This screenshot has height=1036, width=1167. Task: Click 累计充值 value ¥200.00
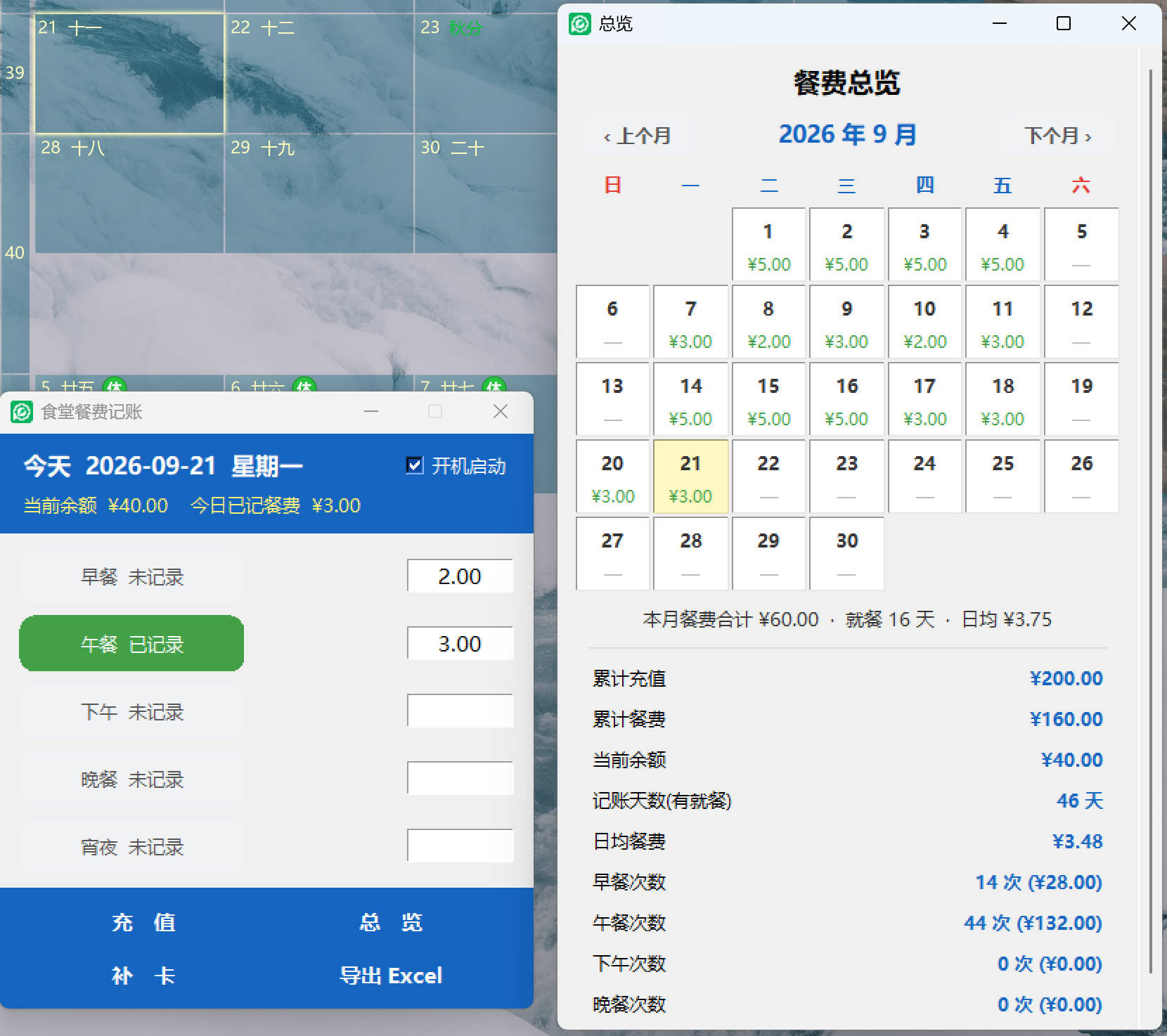coord(1066,678)
